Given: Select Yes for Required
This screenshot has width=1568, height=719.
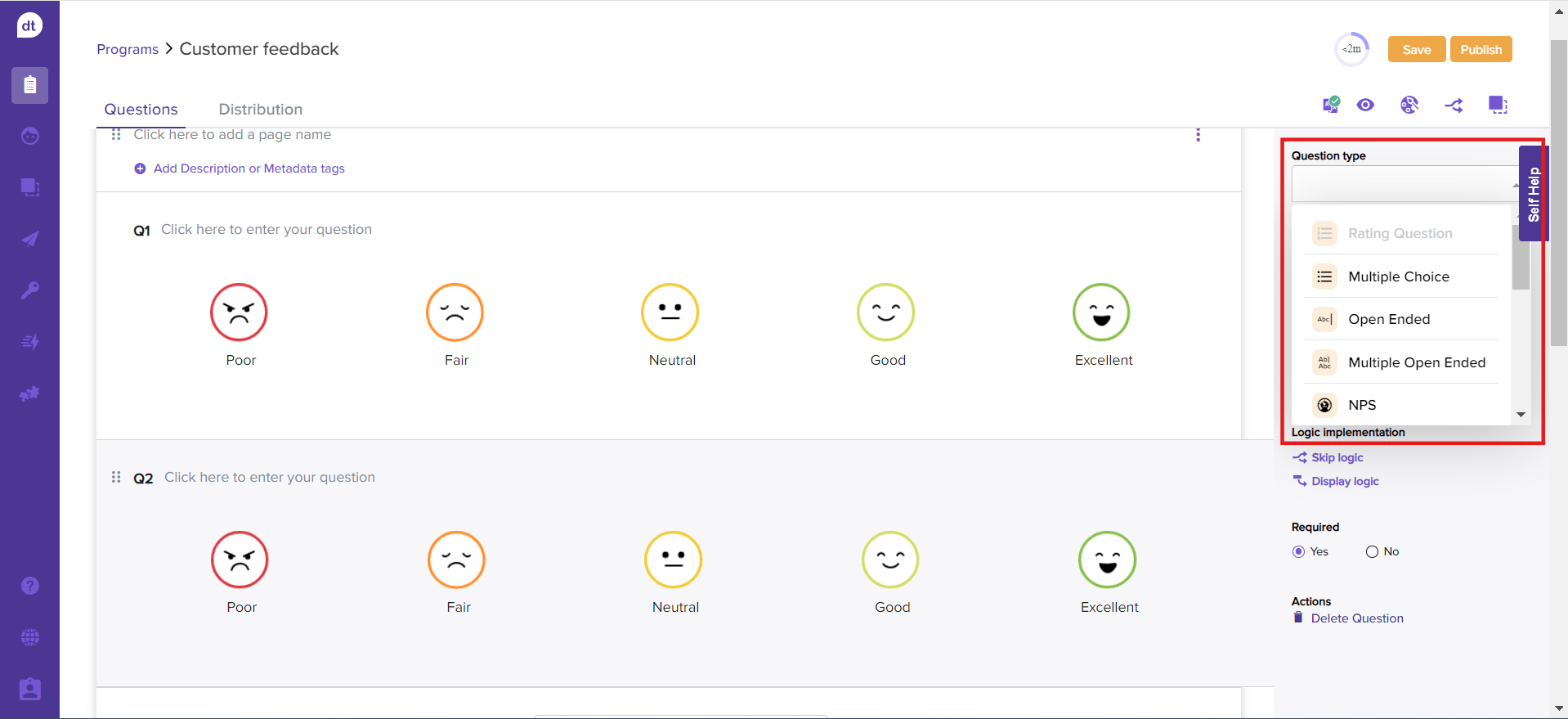Looking at the screenshot, I should [x=1298, y=552].
